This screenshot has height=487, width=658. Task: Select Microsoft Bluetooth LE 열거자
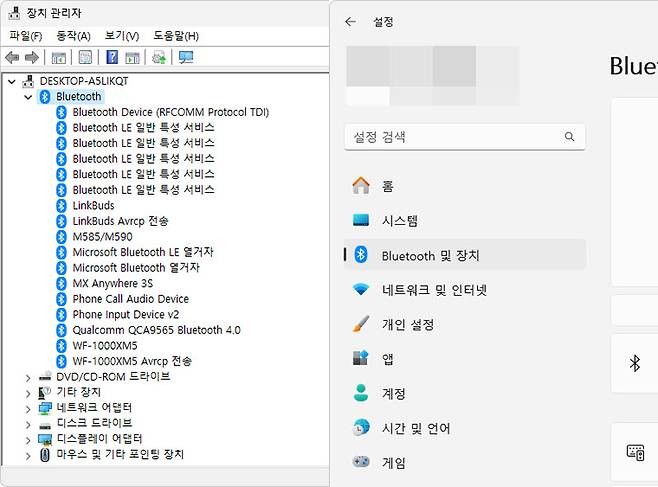tap(143, 252)
